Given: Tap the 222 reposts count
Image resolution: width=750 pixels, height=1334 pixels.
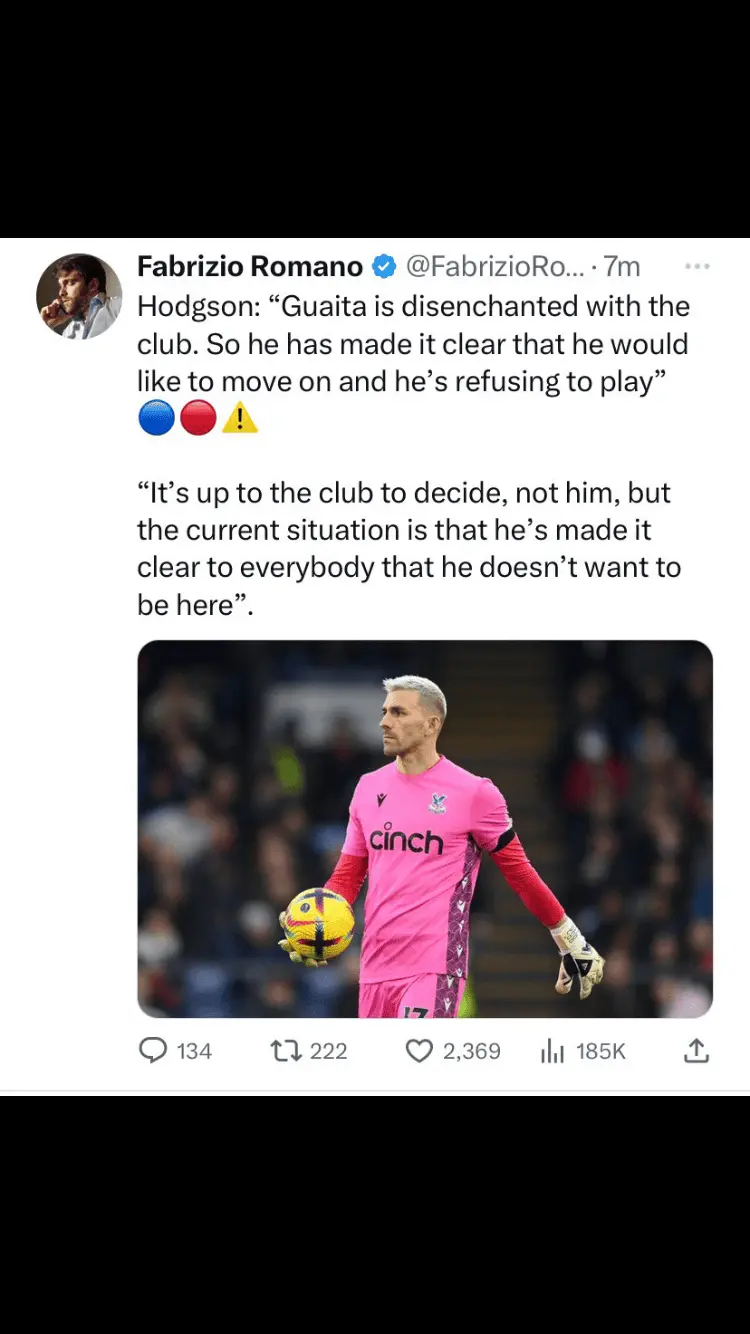Looking at the screenshot, I should point(328,1051).
